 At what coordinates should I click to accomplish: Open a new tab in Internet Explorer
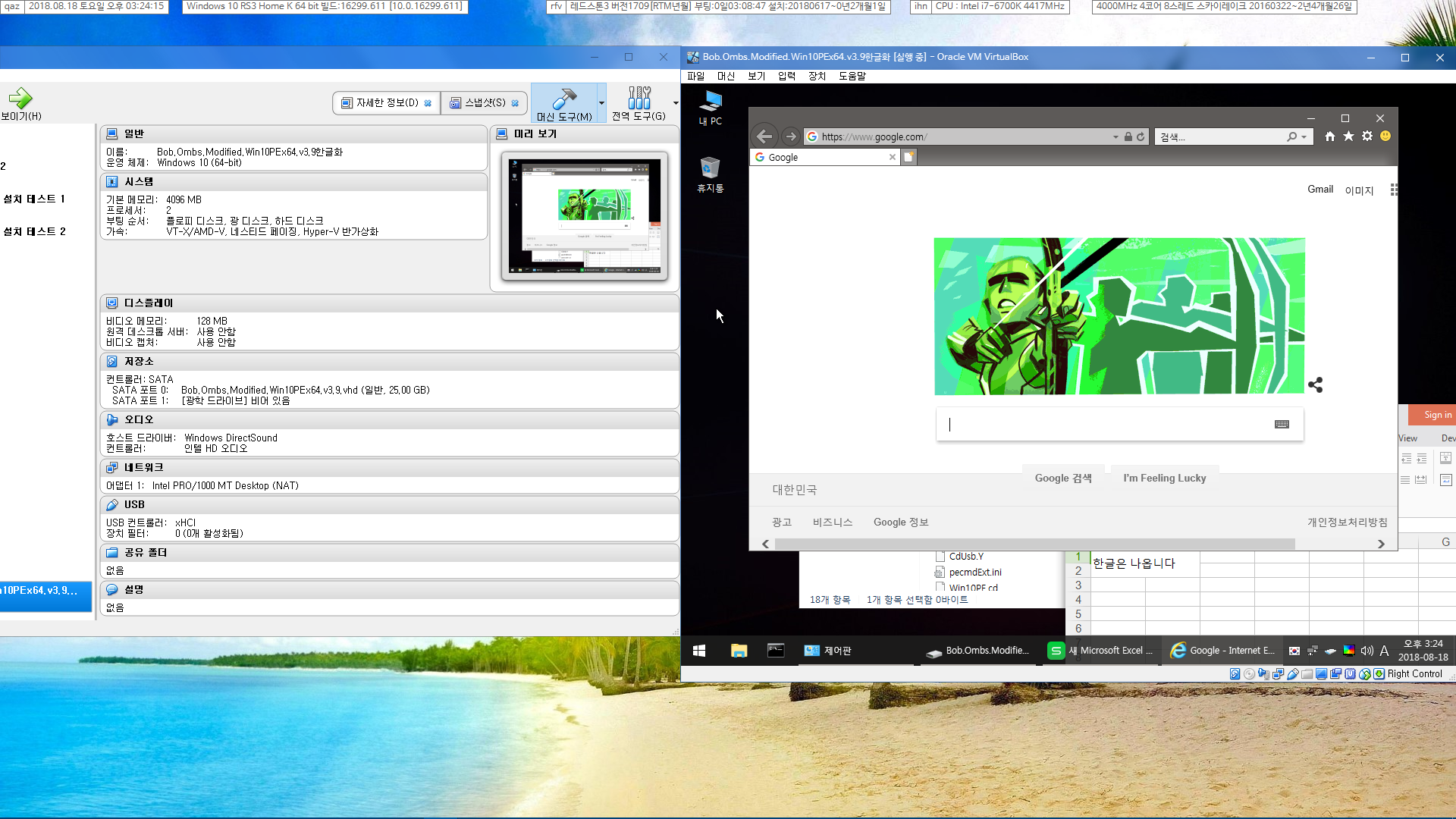908,157
